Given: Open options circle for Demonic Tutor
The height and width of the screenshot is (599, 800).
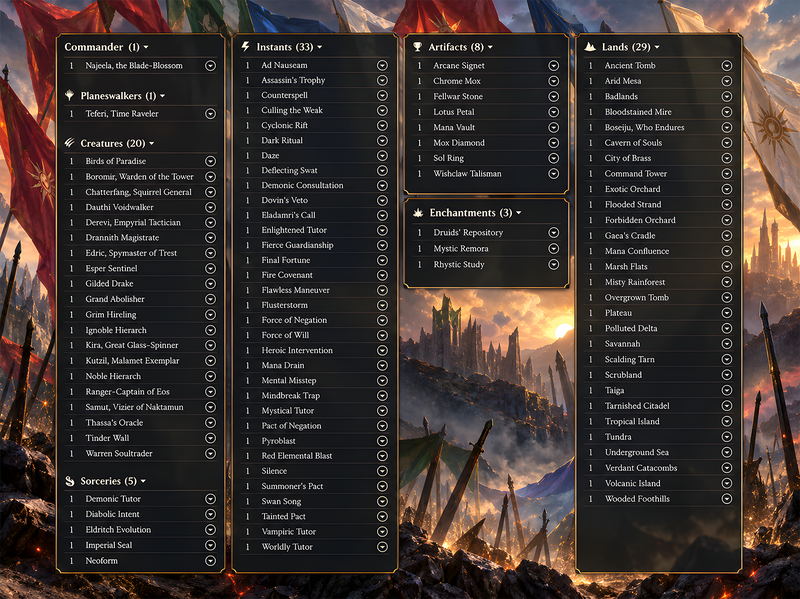Looking at the screenshot, I should (210, 499).
